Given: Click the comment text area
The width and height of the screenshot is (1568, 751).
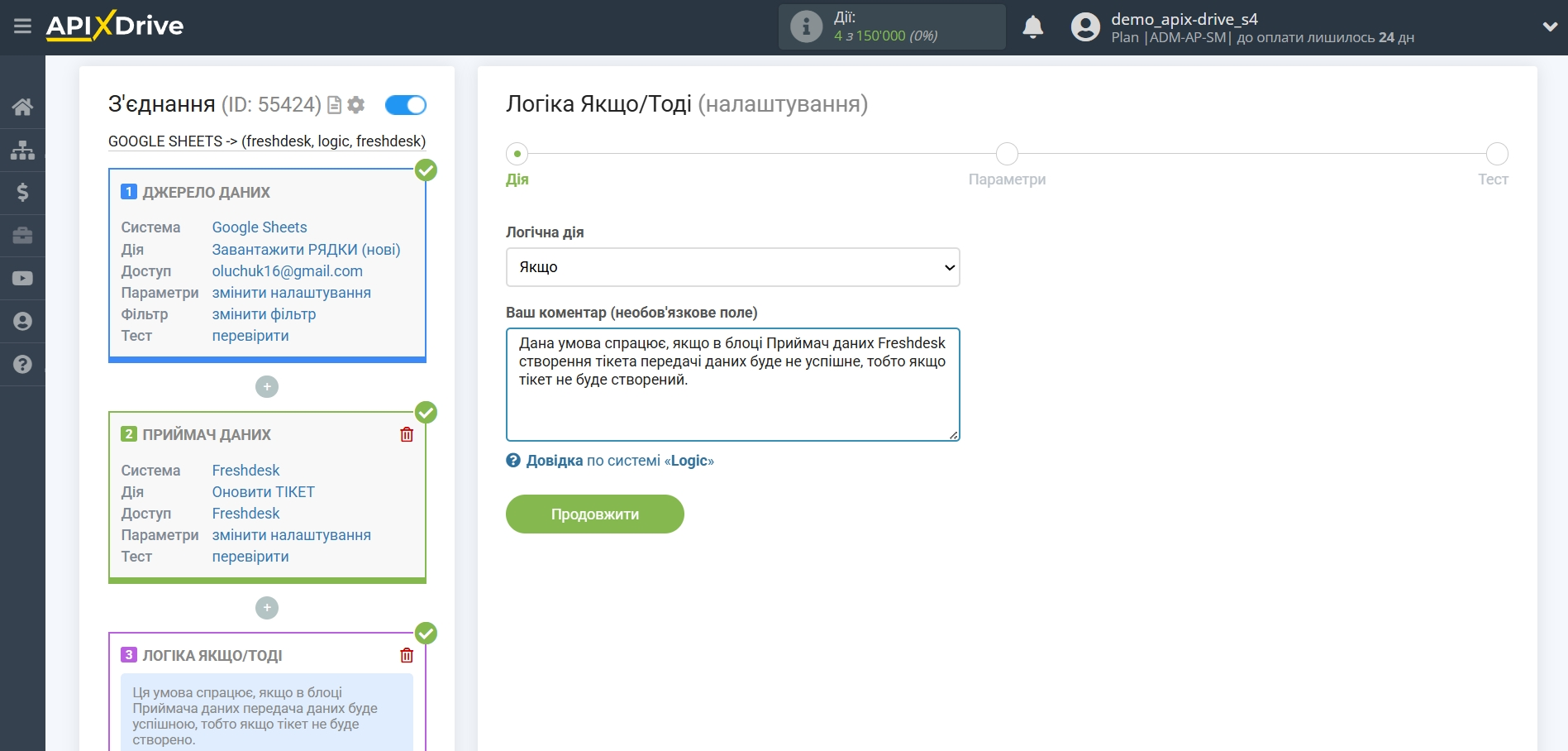Looking at the screenshot, I should 732,385.
